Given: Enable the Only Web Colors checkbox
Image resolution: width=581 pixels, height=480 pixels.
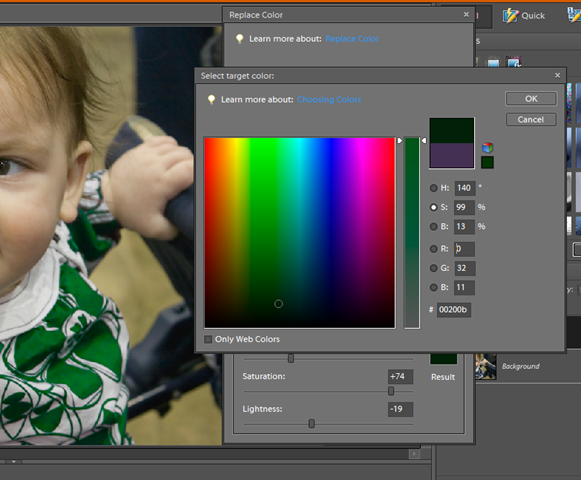Looking at the screenshot, I should (x=208, y=339).
